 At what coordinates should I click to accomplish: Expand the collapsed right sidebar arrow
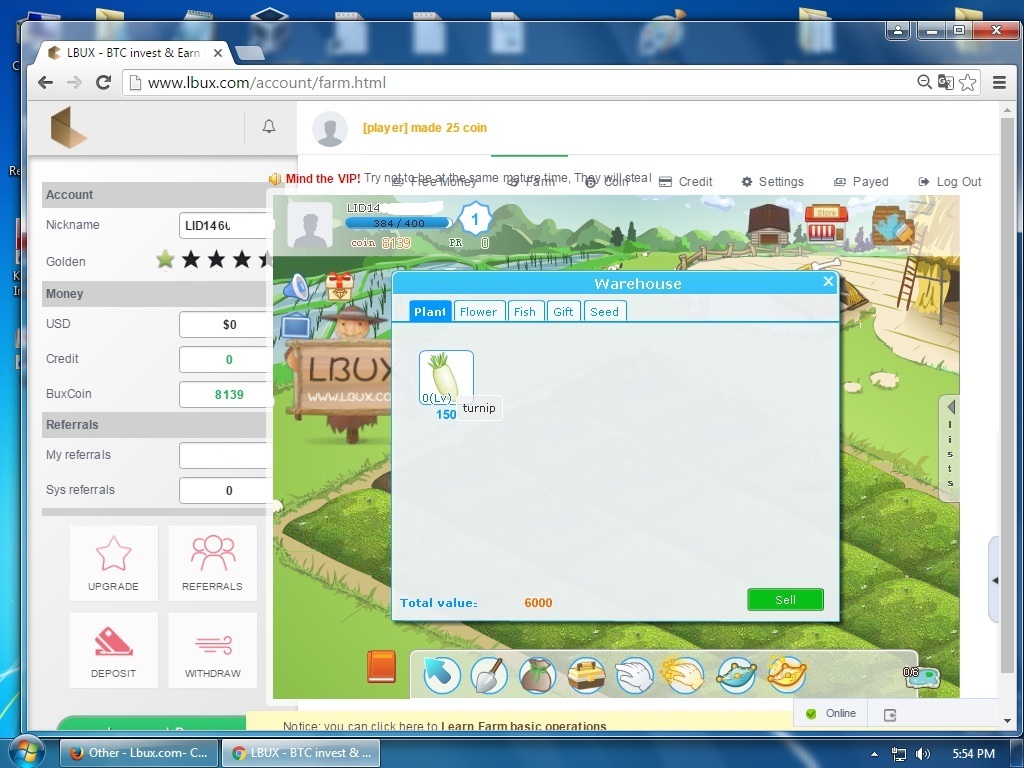click(995, 580)
